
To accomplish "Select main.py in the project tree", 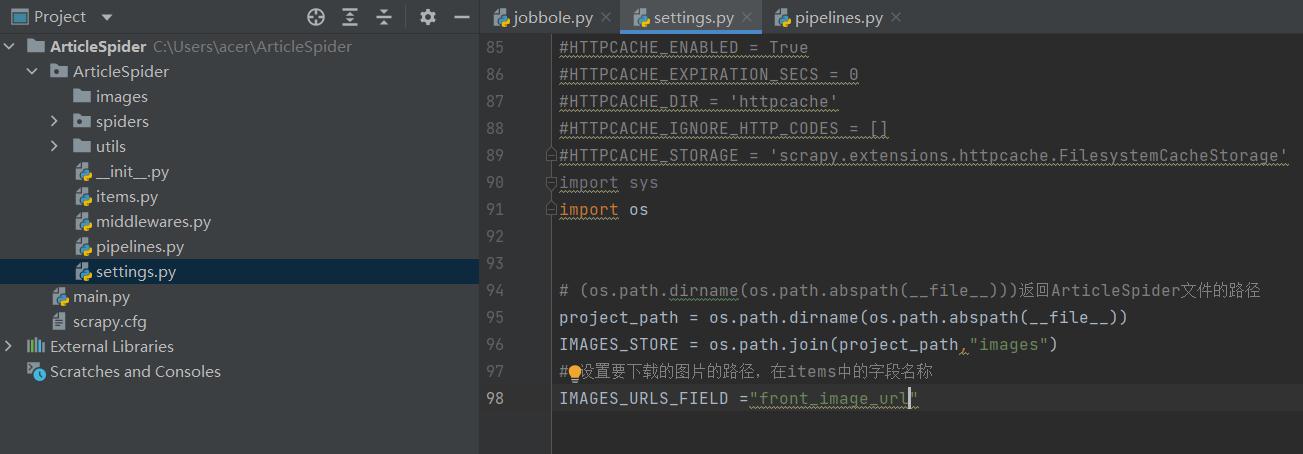I will (101, 297).
